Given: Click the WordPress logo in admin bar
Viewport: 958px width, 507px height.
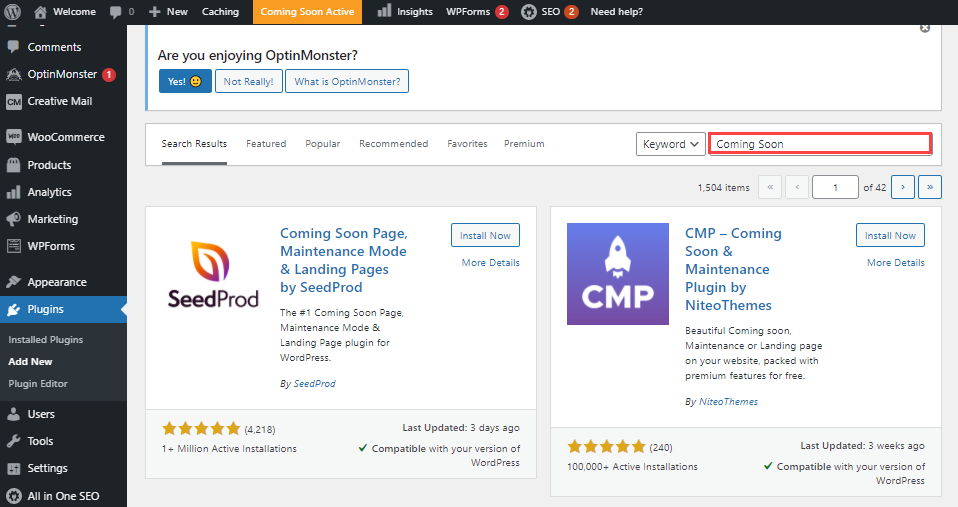Looking at the screenshot, I should click(x=12, y=12).
